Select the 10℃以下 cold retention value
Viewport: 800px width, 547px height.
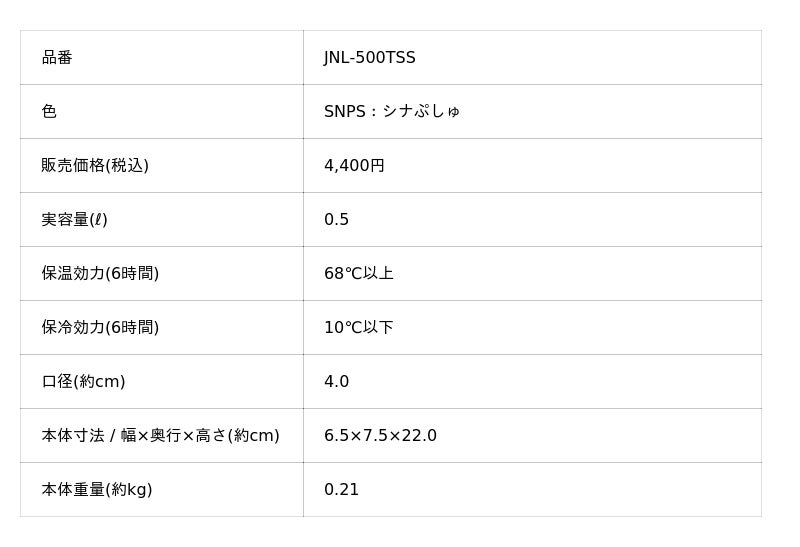pos(358,328)
